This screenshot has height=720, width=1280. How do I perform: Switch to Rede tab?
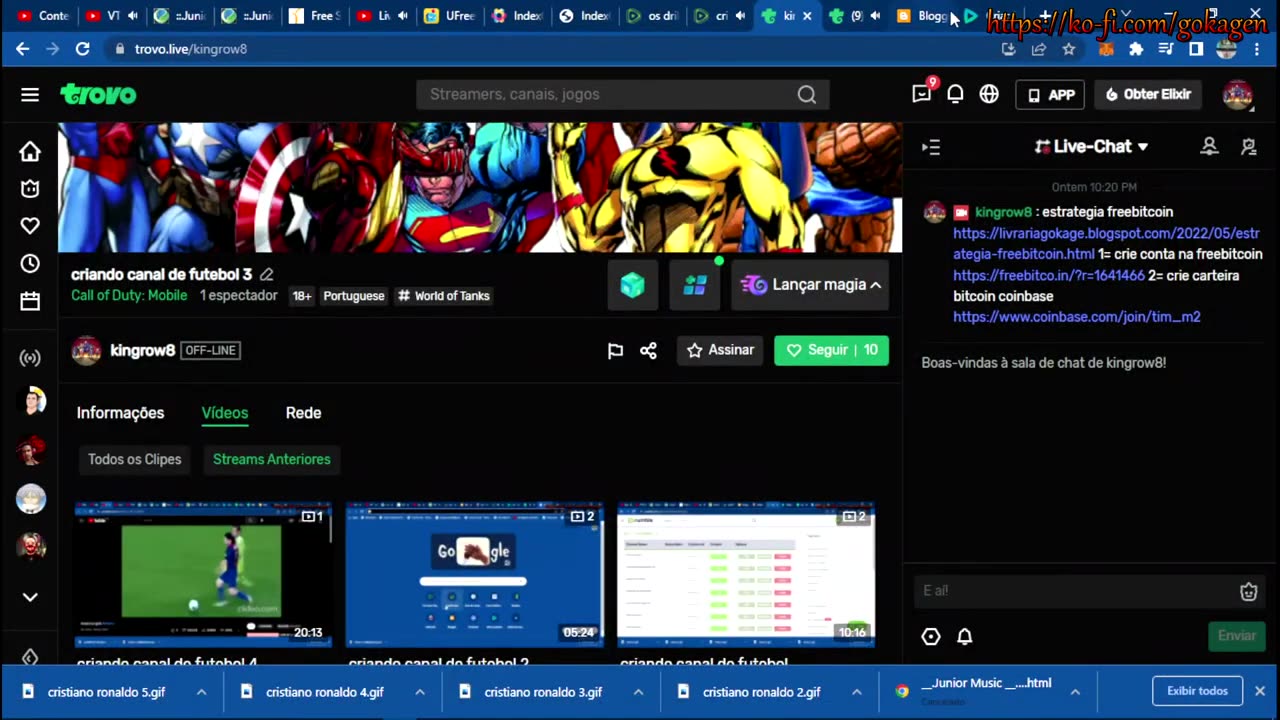(x=303, y=413)
